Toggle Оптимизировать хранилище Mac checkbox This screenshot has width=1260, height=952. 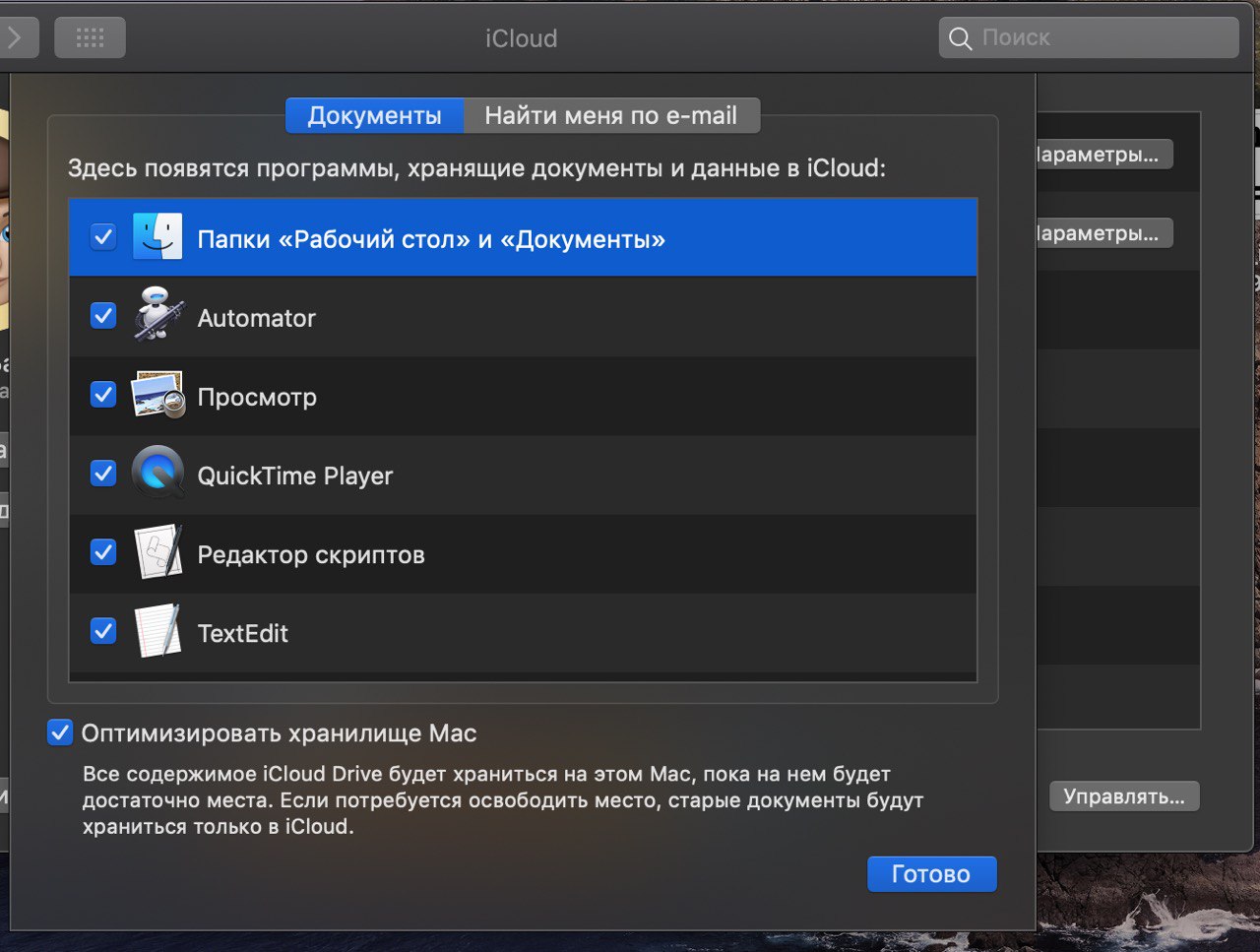coord(60,732)
